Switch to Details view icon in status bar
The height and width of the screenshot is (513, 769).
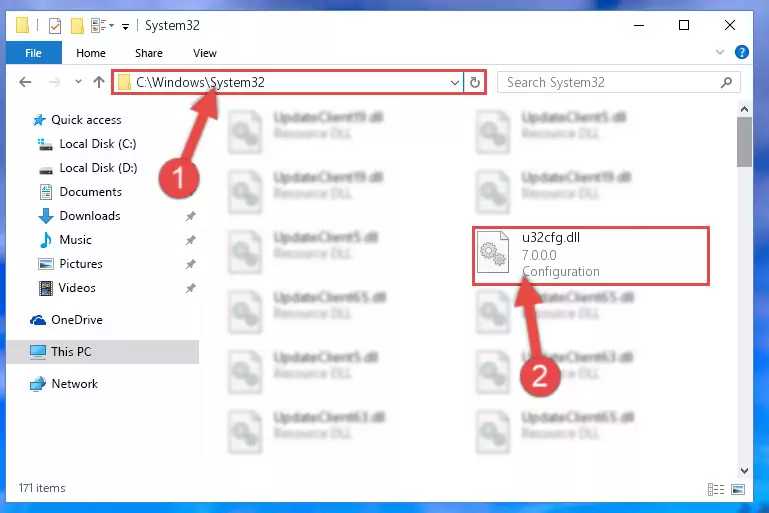716,489
